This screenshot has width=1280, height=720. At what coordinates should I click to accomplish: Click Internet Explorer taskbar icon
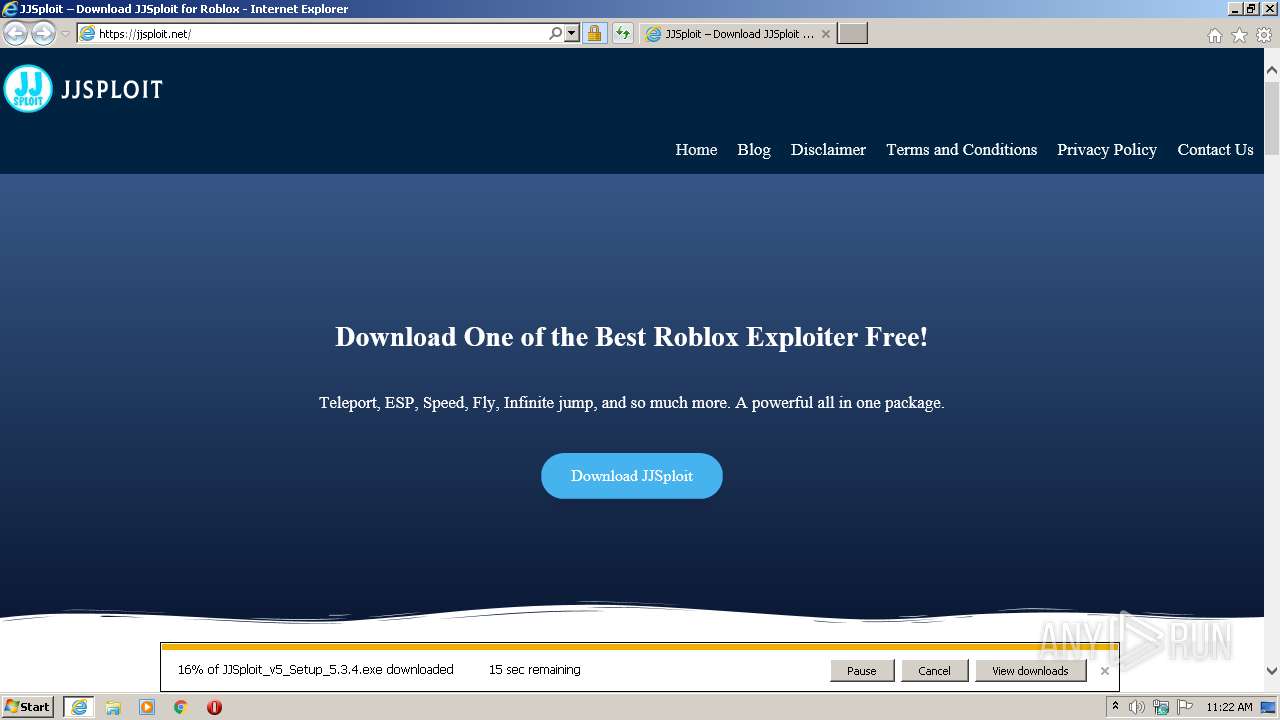pos(79,707)
